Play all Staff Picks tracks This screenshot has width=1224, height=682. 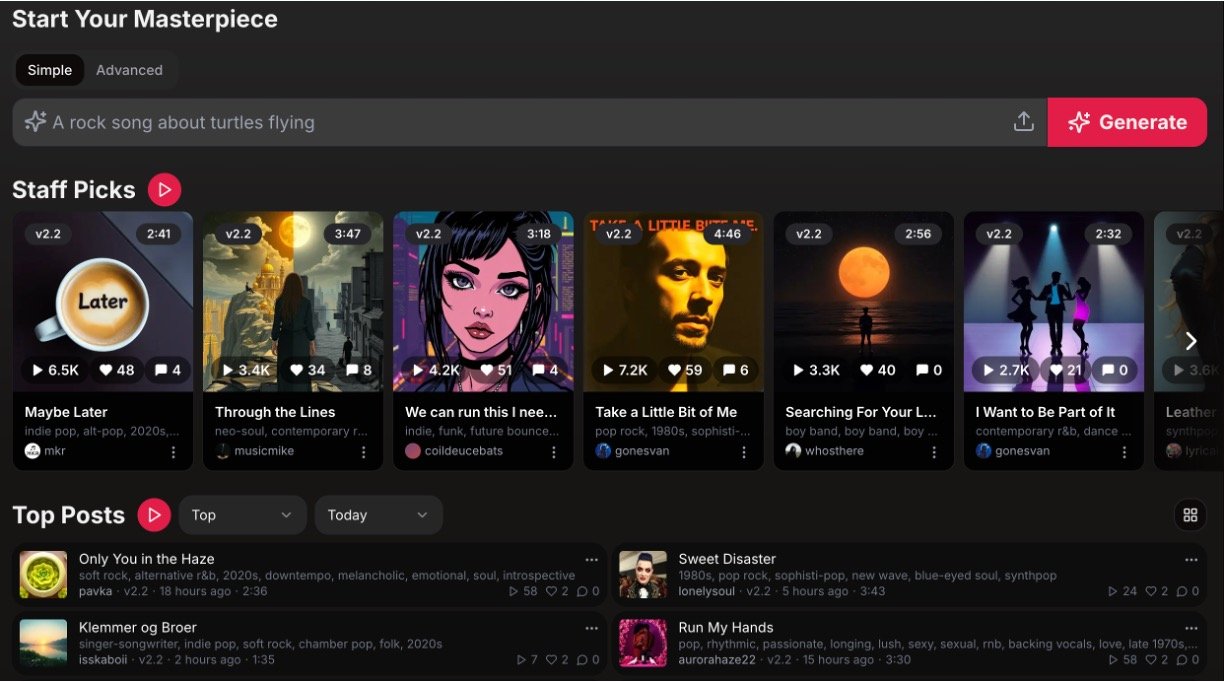tap(164, 189)
